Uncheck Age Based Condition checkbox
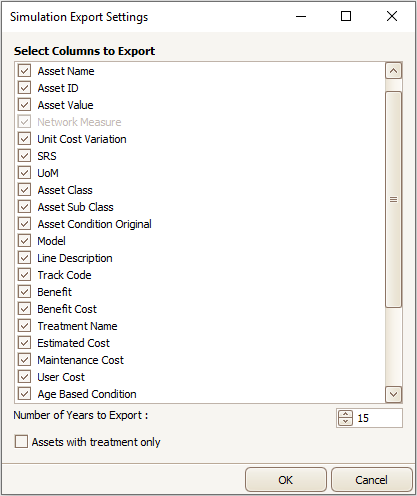The height and width of the screenshot is (496, 417). coord(24,394)
